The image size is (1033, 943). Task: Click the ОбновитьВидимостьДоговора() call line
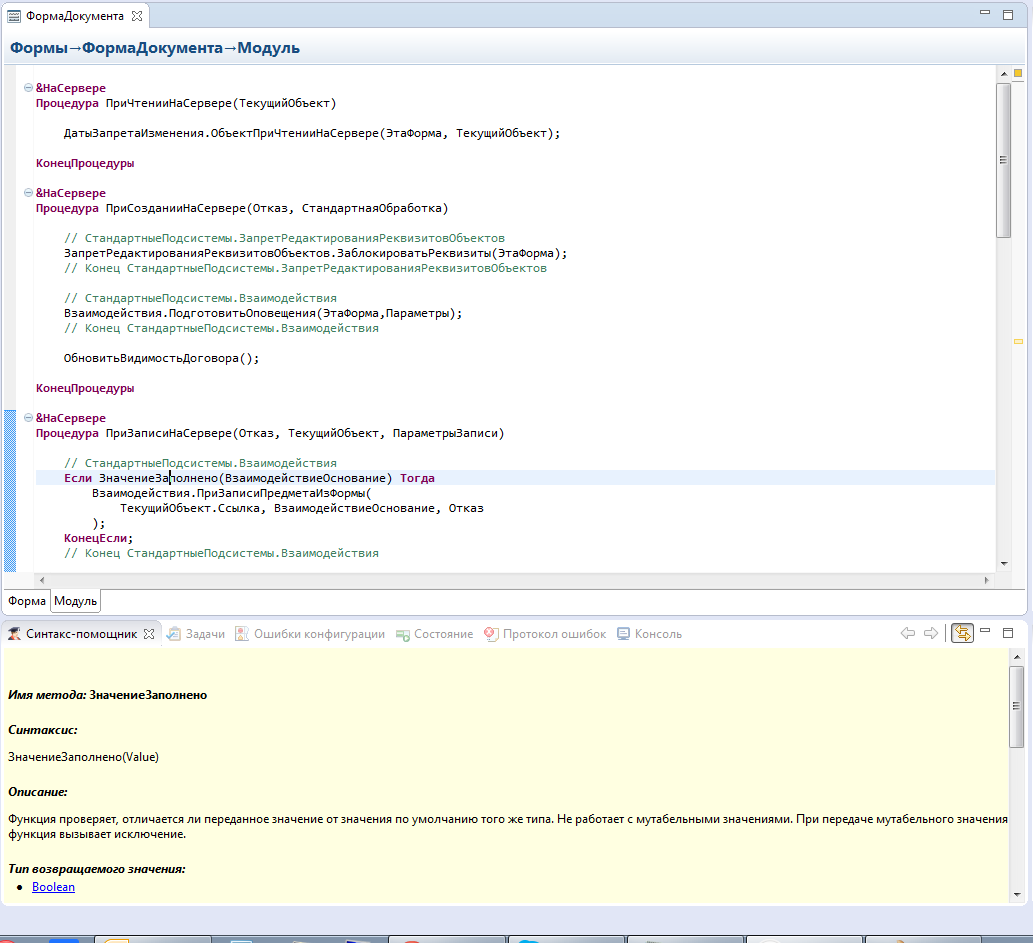161,358
